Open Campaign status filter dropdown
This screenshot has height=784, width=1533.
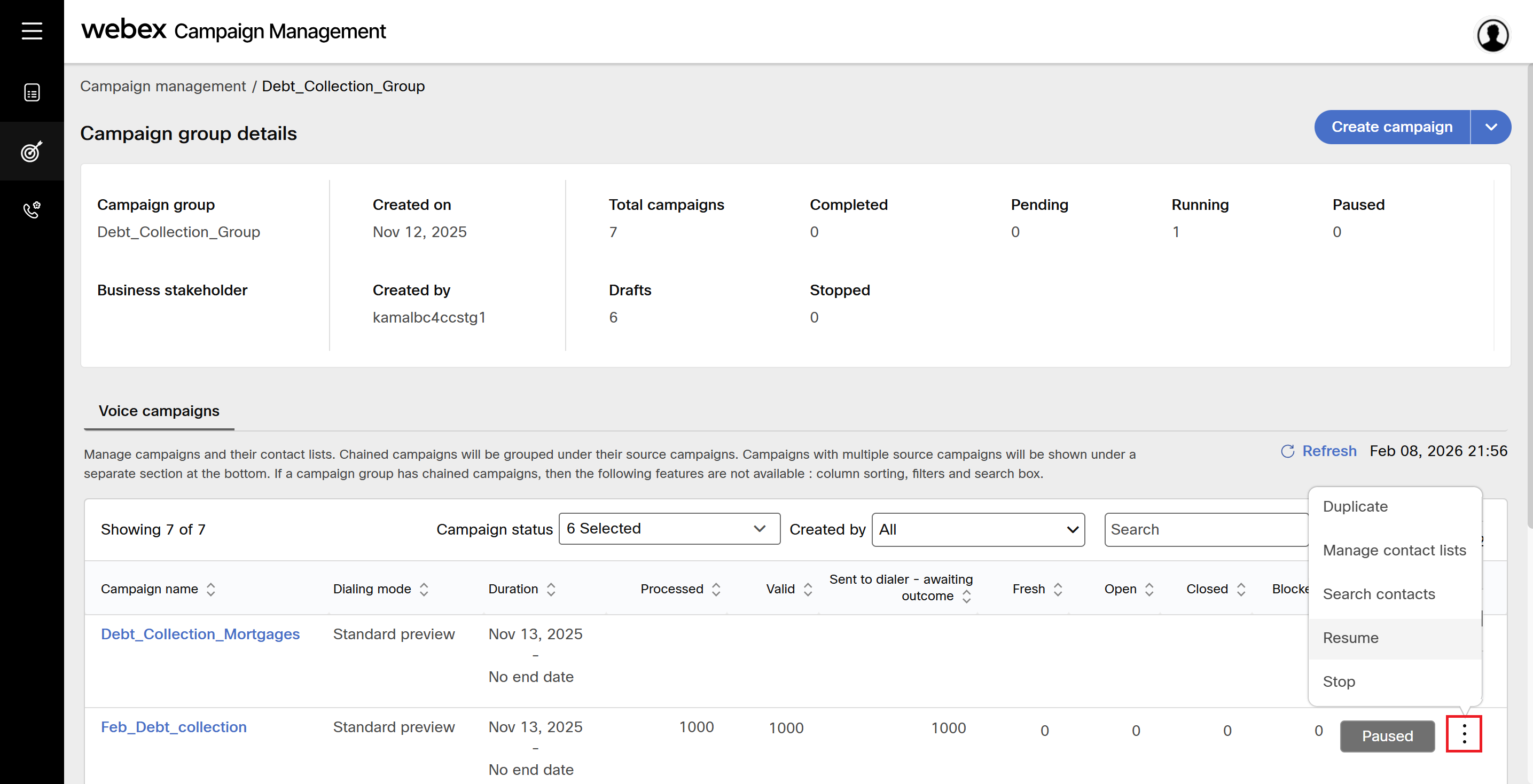669,528
